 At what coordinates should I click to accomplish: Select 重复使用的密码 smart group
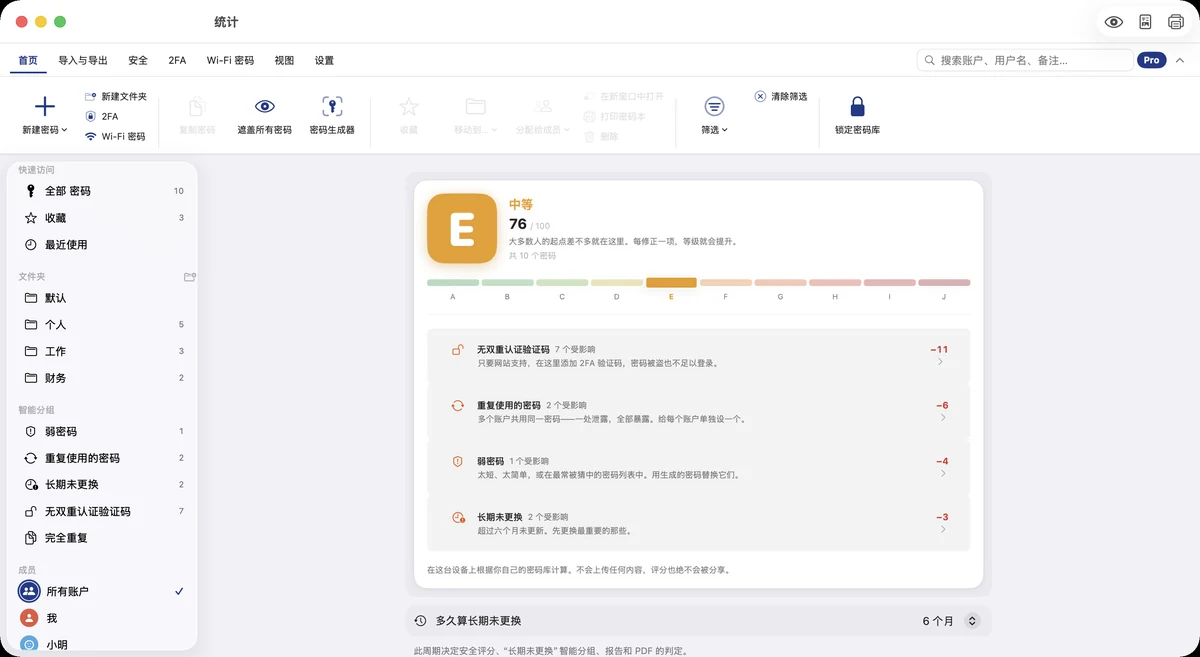pyautogui.click(x=102, y=458)
